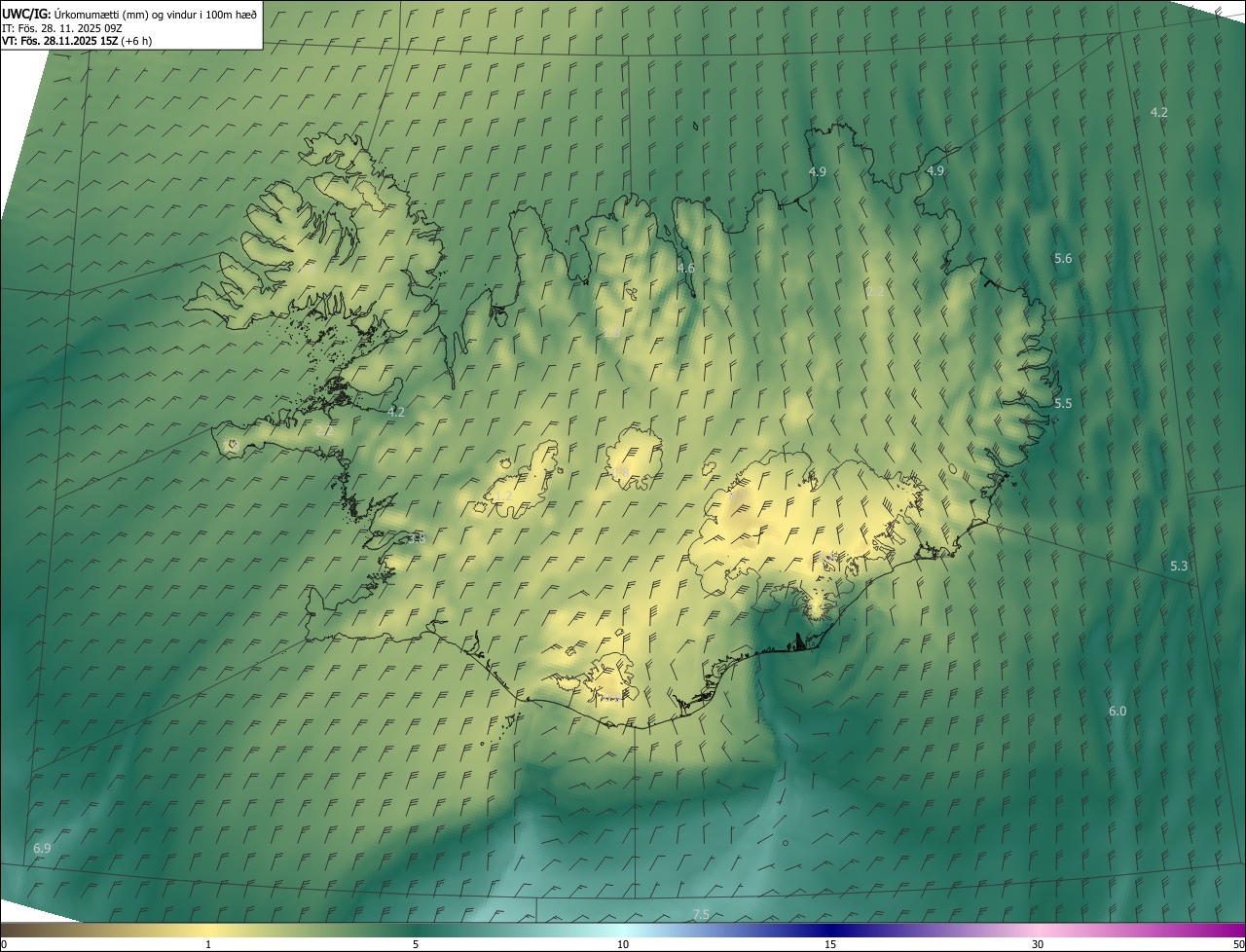The height and width of the screenshot is (952, 1246).
Task: Click the 5.6 value off the east coast
Action: click(x=1063, y=258)
